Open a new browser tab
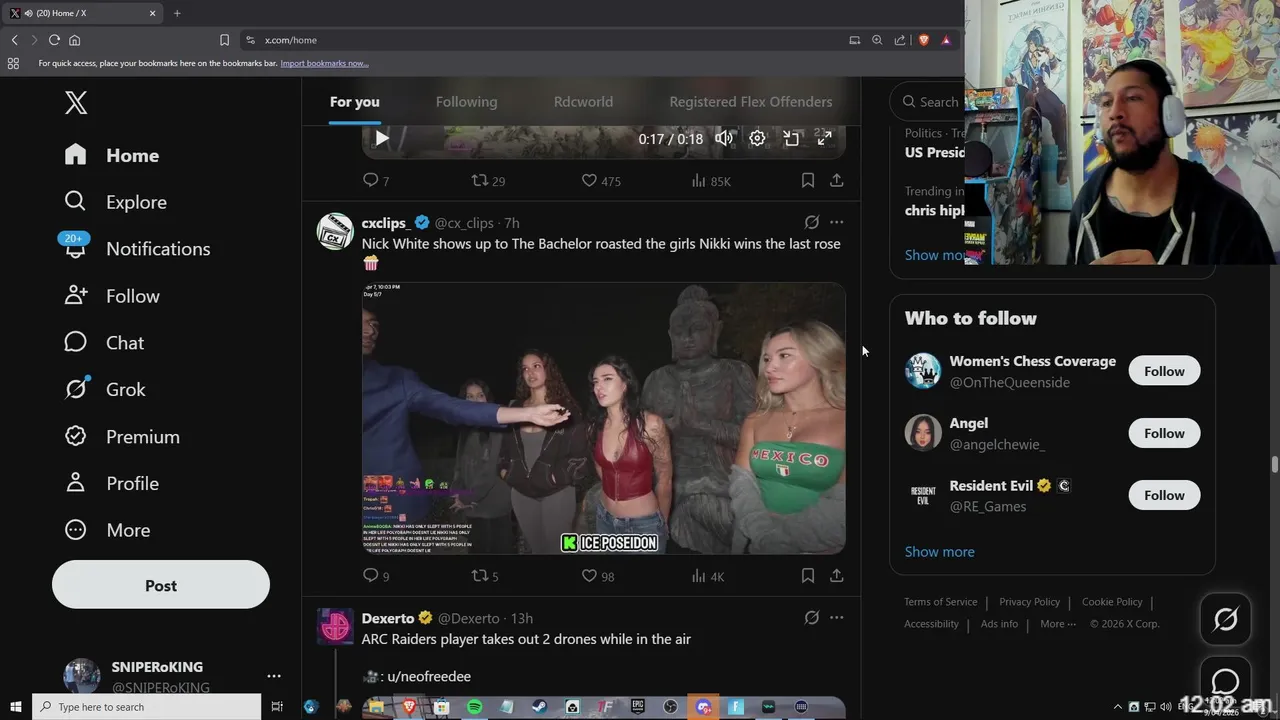This screenshot has width=1280, height=720. [x=177, y=13]
